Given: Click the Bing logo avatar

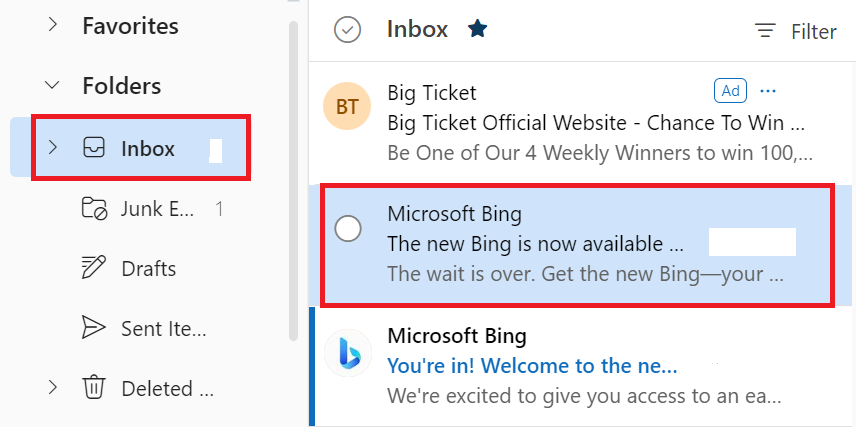Looking at the screenshot, I should click(x=348, y=353).
